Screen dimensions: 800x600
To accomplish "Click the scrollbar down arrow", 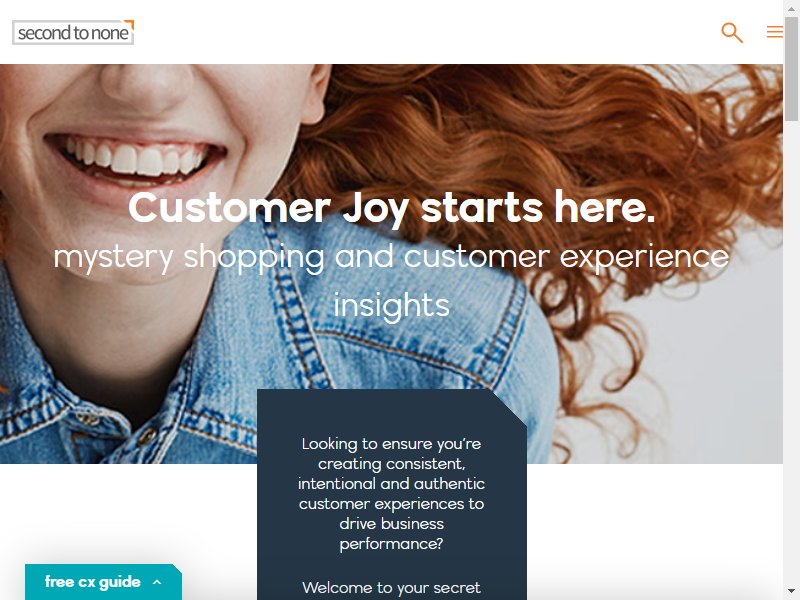I will 791,591.
